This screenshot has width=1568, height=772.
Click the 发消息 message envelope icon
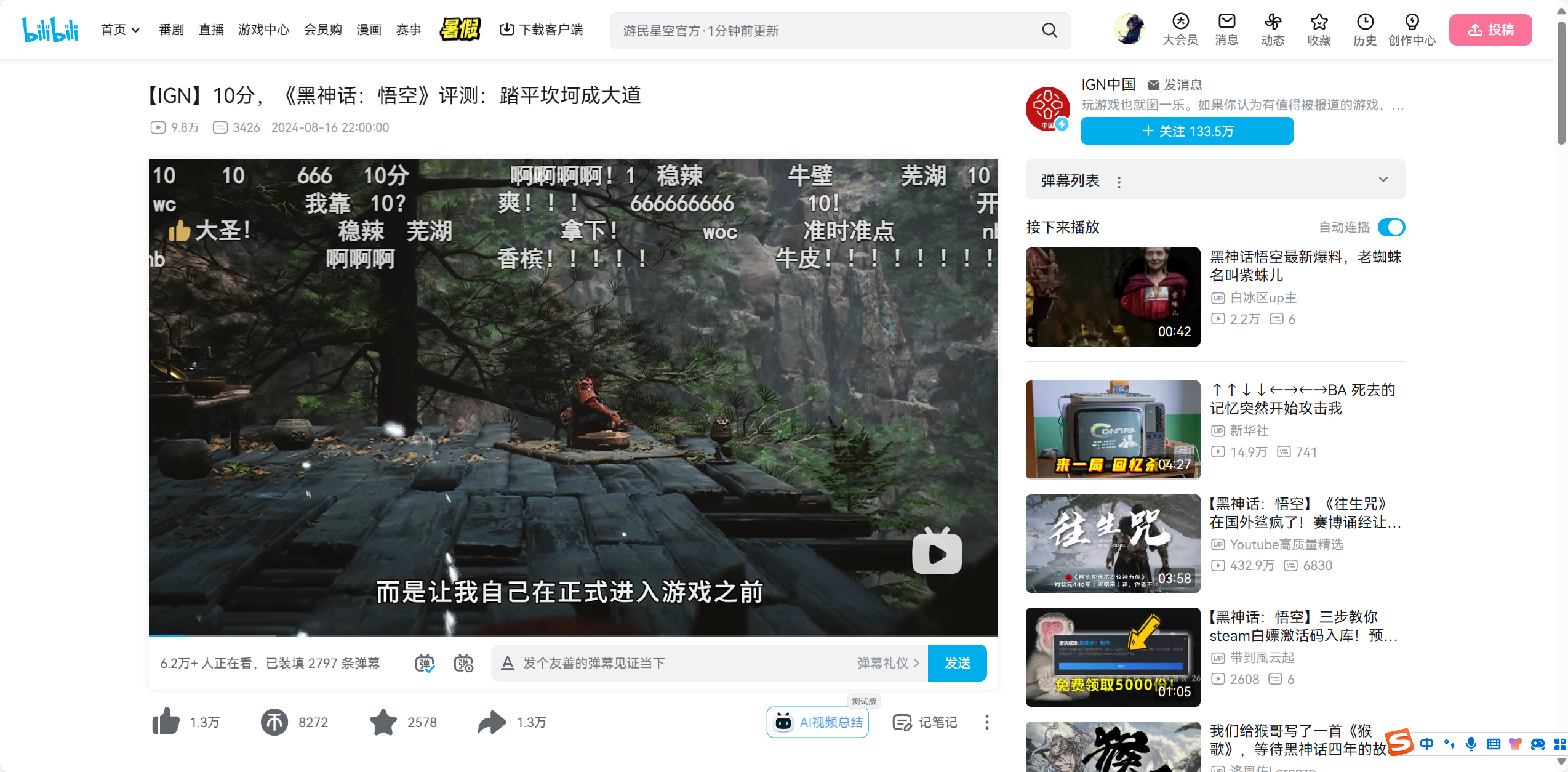point(1154,85)
